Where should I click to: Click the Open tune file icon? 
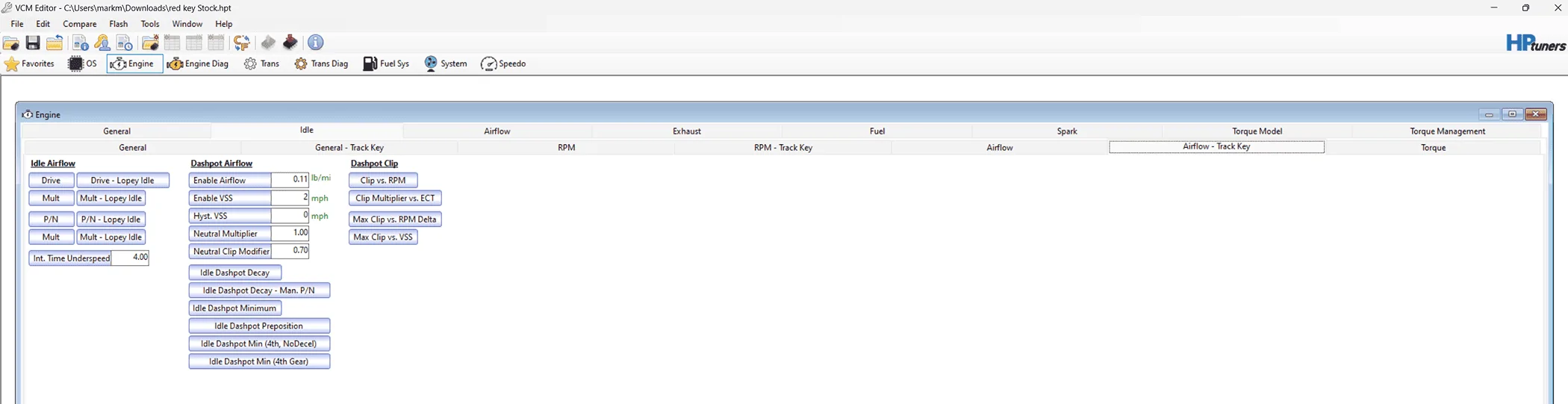pyautogui.click(x=11, y=43)
